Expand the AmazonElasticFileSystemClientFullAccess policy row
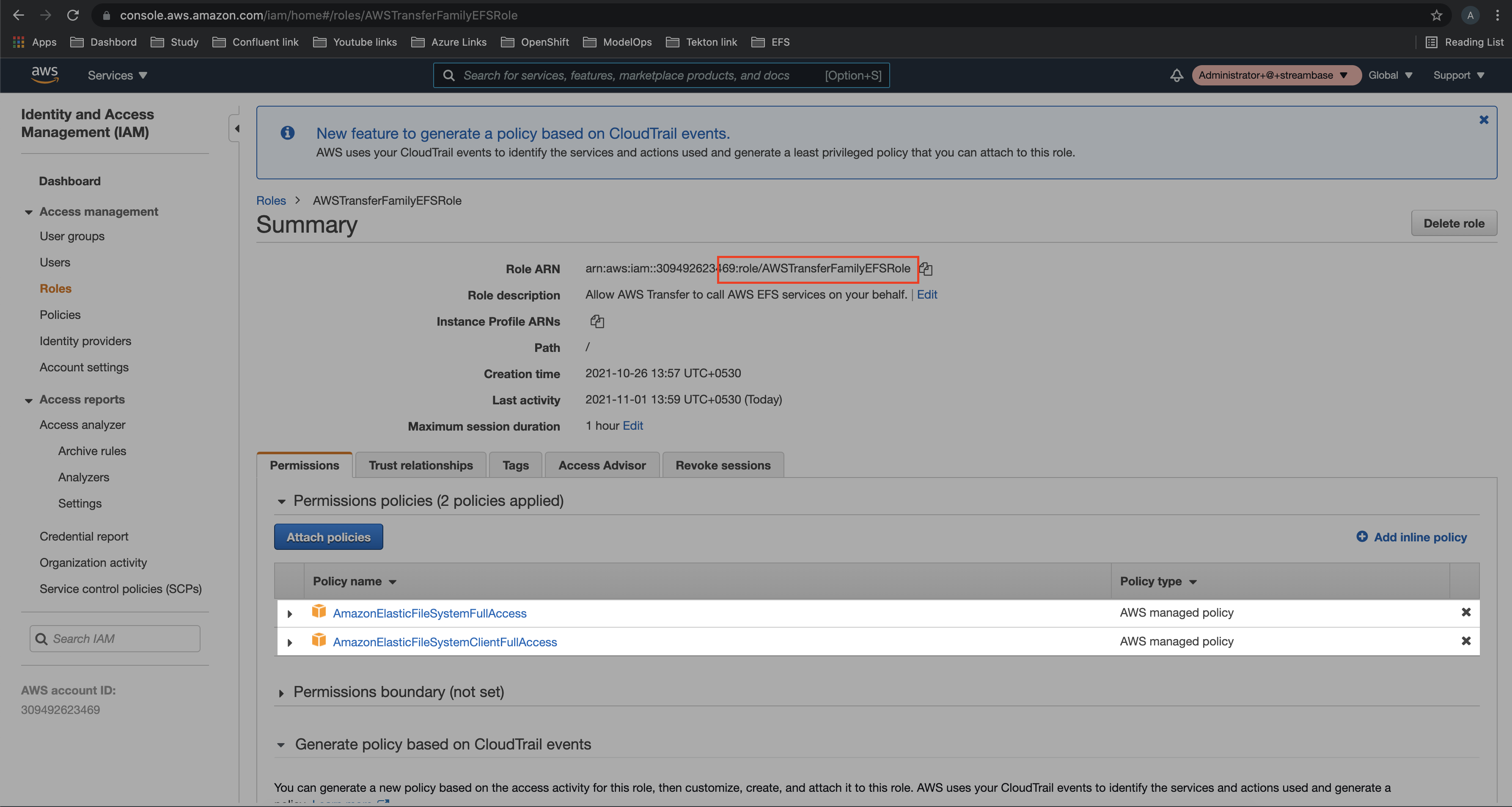Image resolution: width=1512 pixels, height=807 pixels. (289, 642)
